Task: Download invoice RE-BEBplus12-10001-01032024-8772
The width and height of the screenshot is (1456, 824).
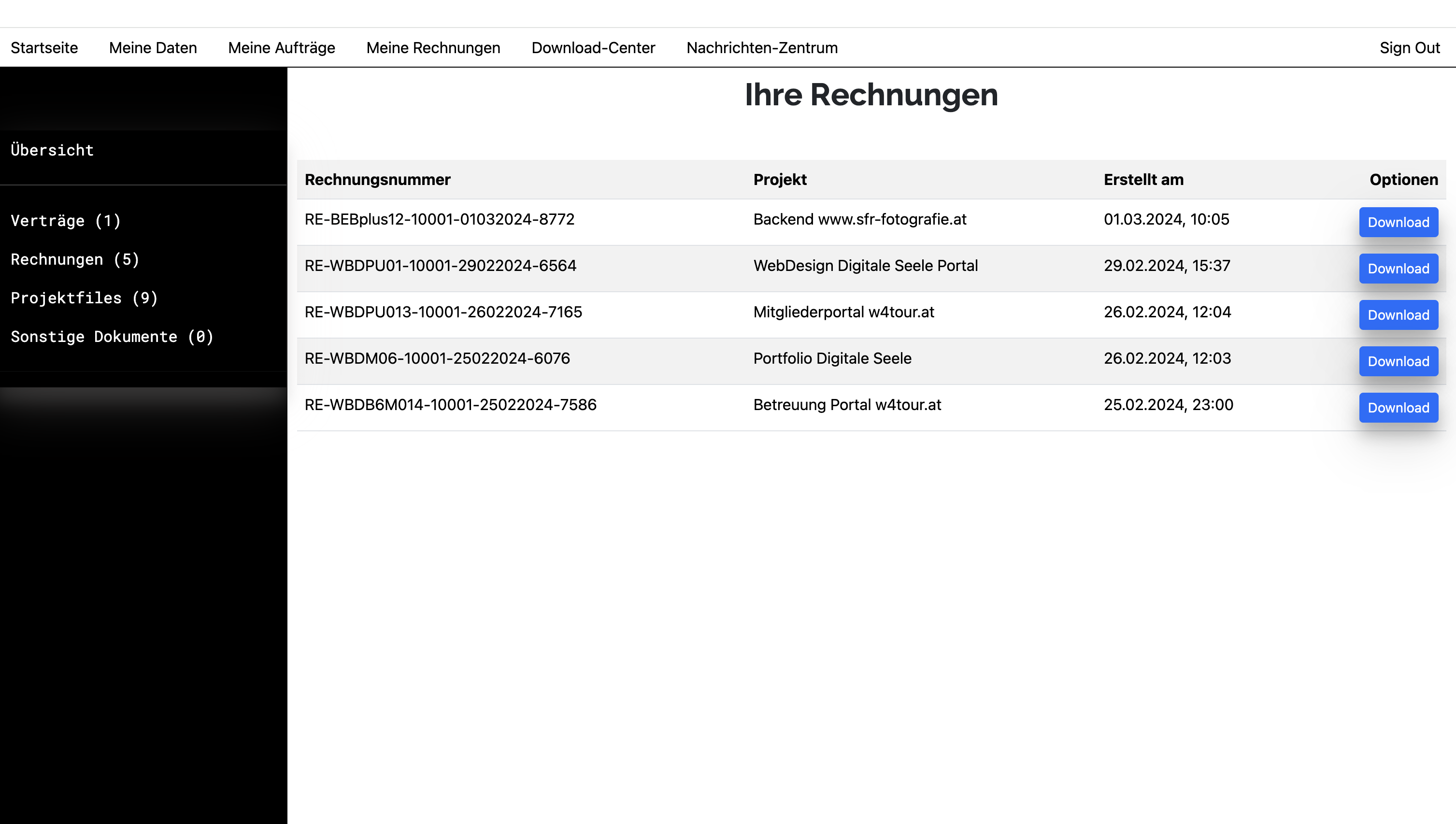Action: (1399, 222)
